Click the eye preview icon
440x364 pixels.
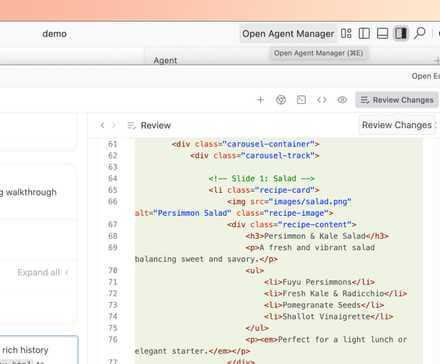pos(342,100)
